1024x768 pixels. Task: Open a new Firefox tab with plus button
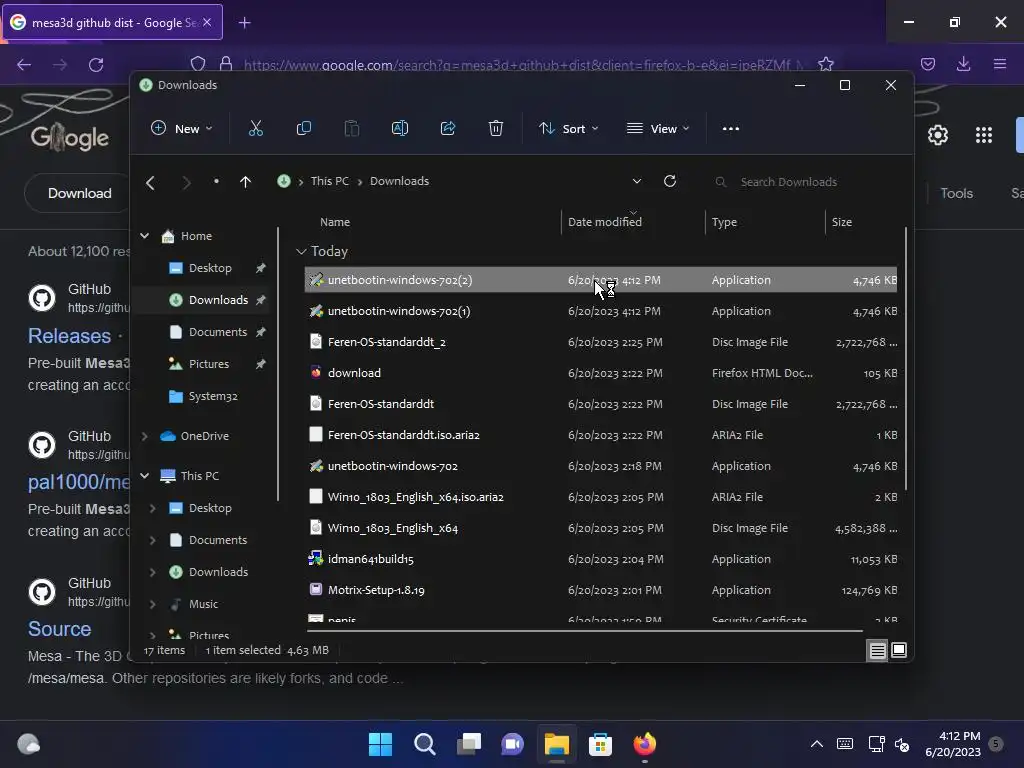(x=244, y=23)
